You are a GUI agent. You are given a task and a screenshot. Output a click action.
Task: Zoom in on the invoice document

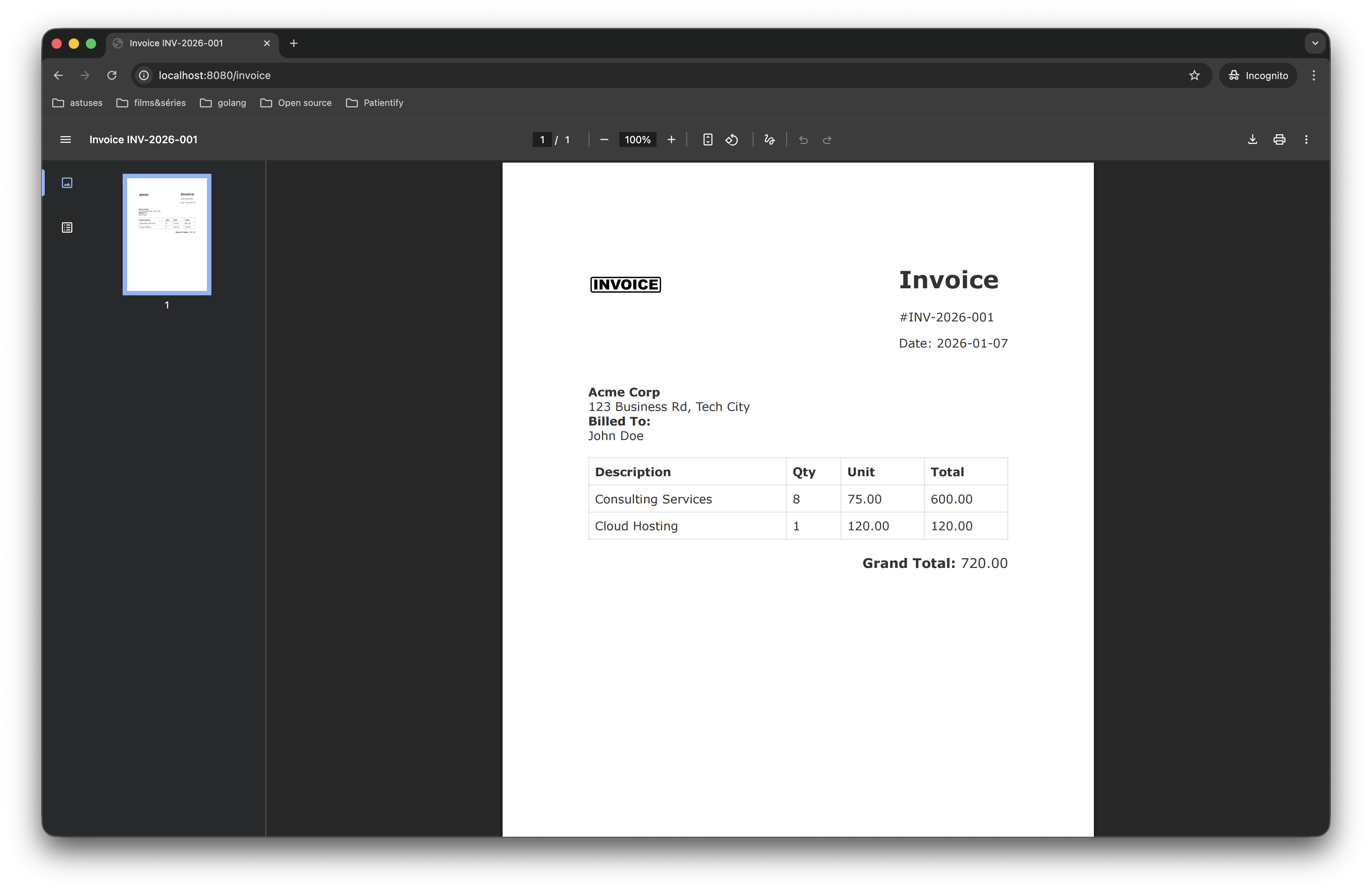(x=671, y=139)
